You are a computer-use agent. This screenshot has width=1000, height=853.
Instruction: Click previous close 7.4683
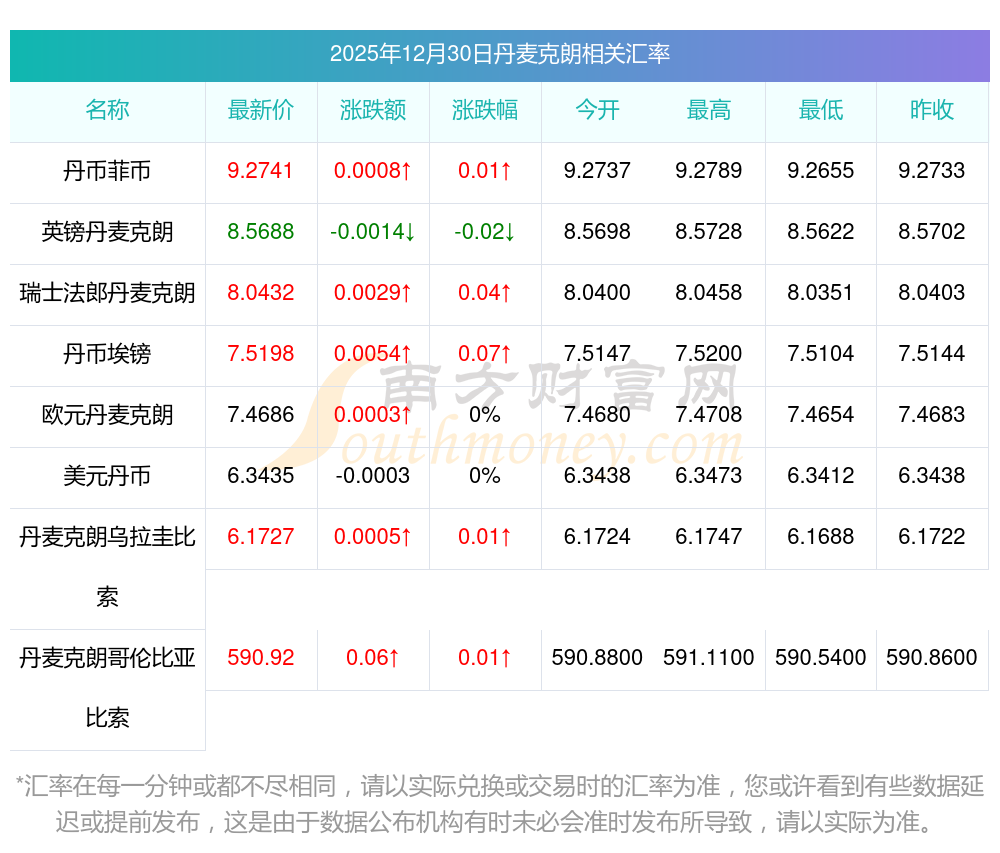pyautogui.click(x=932, y=414)
